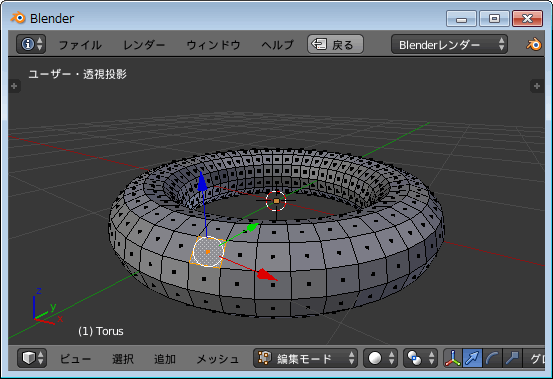Screen dimensions: 553x379
Task: Click the green Y-axis manipulator arrow
Action: click(253, 227)
